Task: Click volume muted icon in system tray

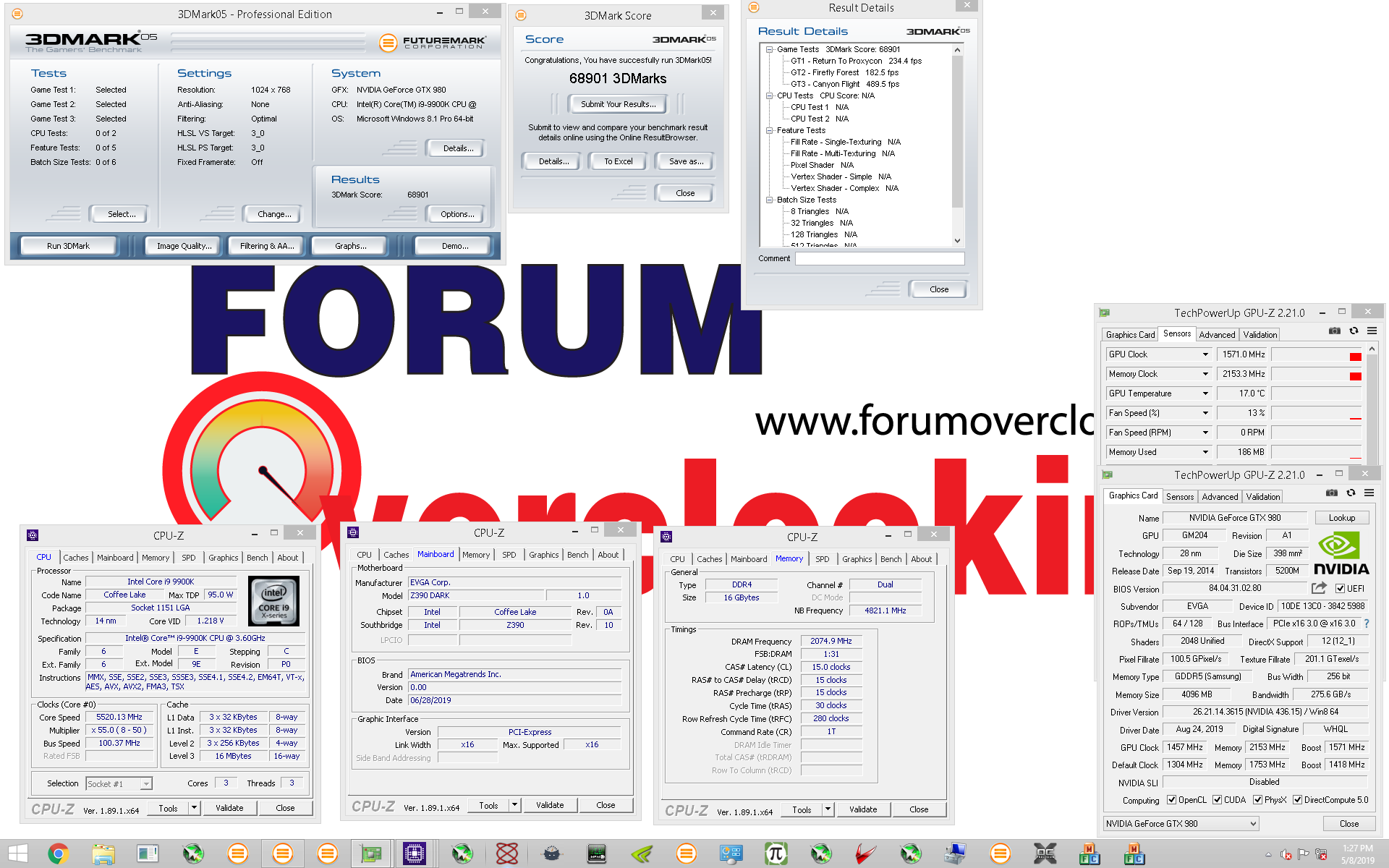Action: [1286, 854]
